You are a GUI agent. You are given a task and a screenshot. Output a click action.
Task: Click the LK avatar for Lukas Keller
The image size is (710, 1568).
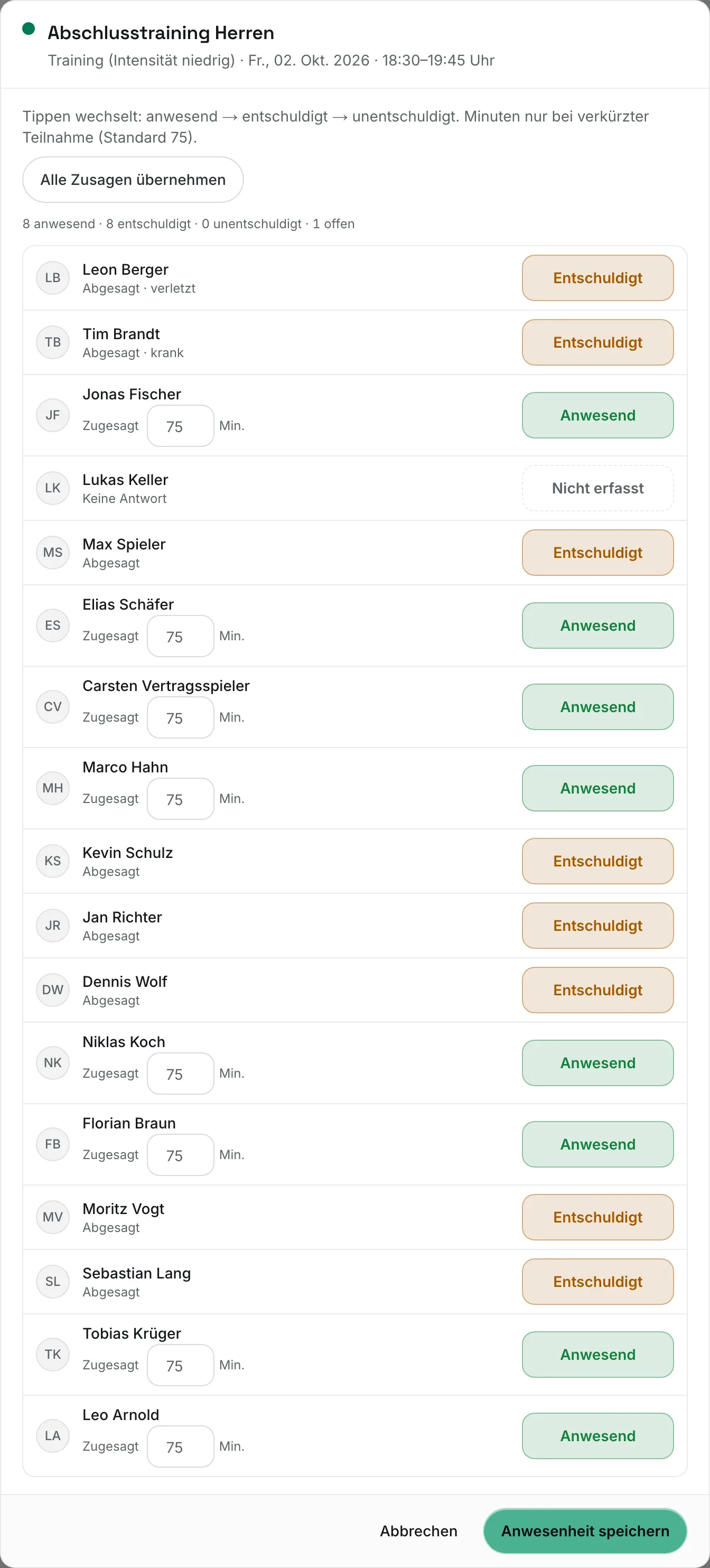click(53, 488)
